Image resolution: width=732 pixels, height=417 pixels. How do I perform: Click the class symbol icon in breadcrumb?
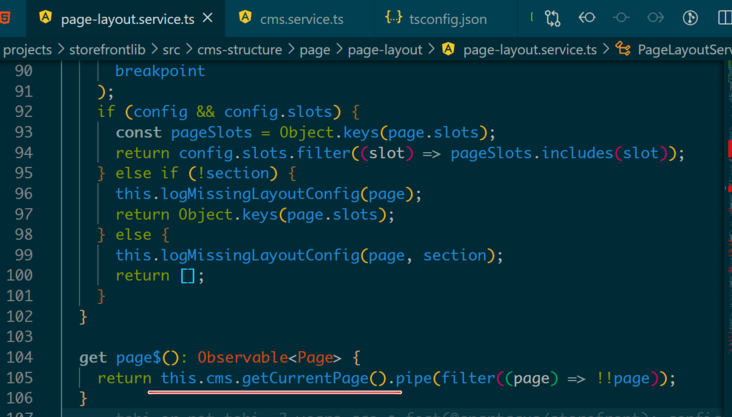[x=623, y=49]
